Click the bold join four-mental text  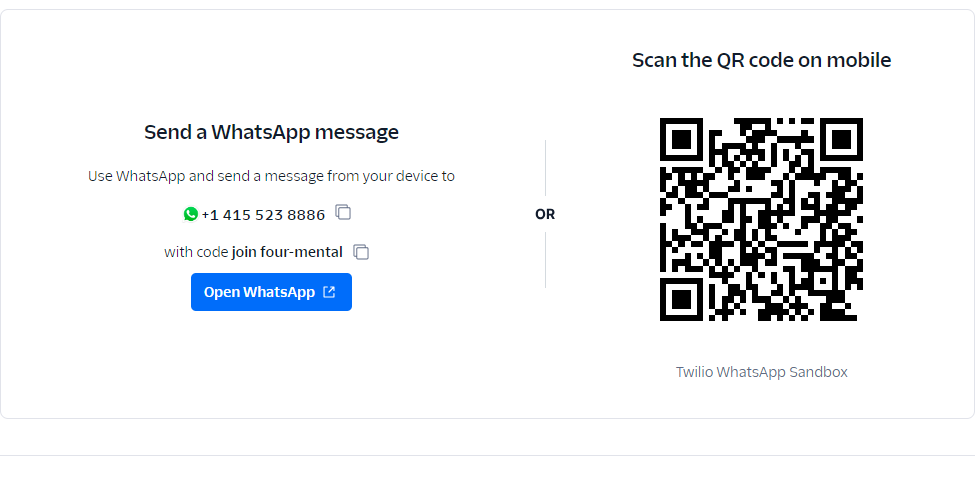tap(287, 252)
